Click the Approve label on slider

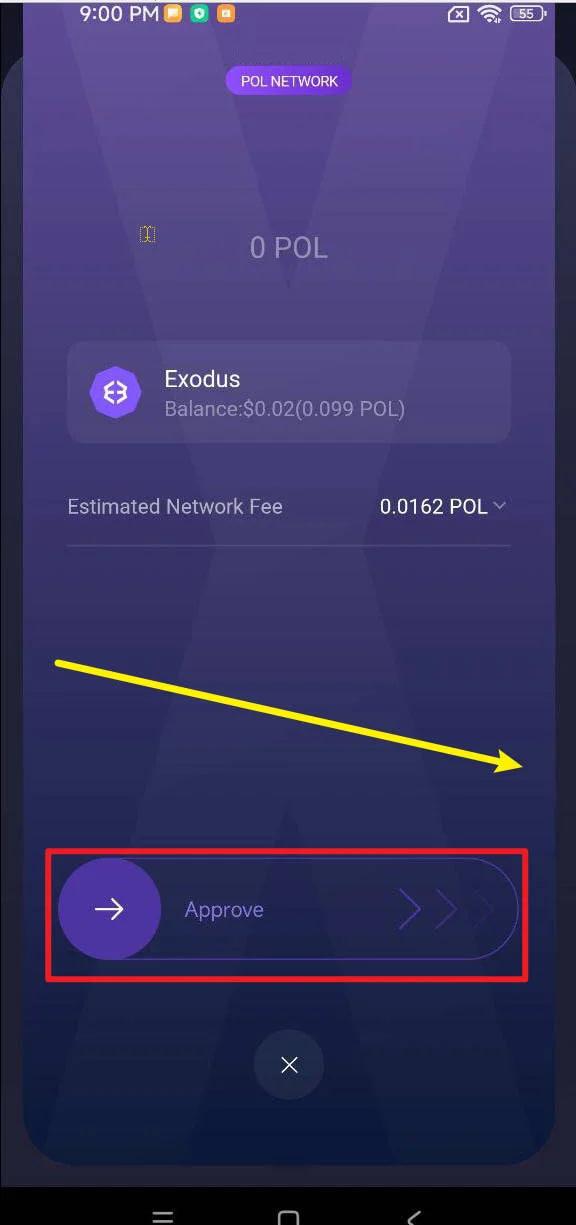[224, 910]
